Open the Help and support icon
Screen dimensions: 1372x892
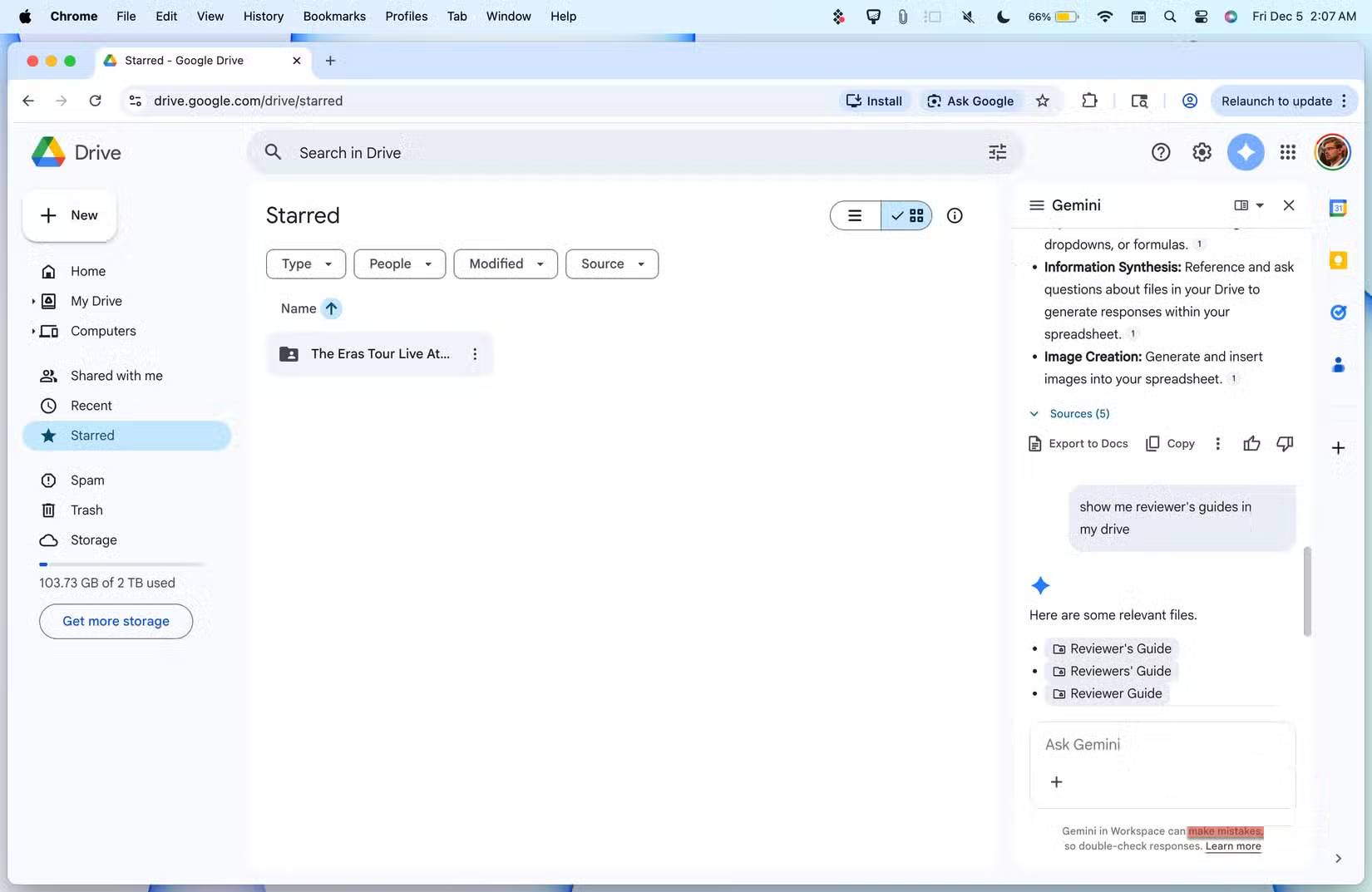tap(1161, 152)
